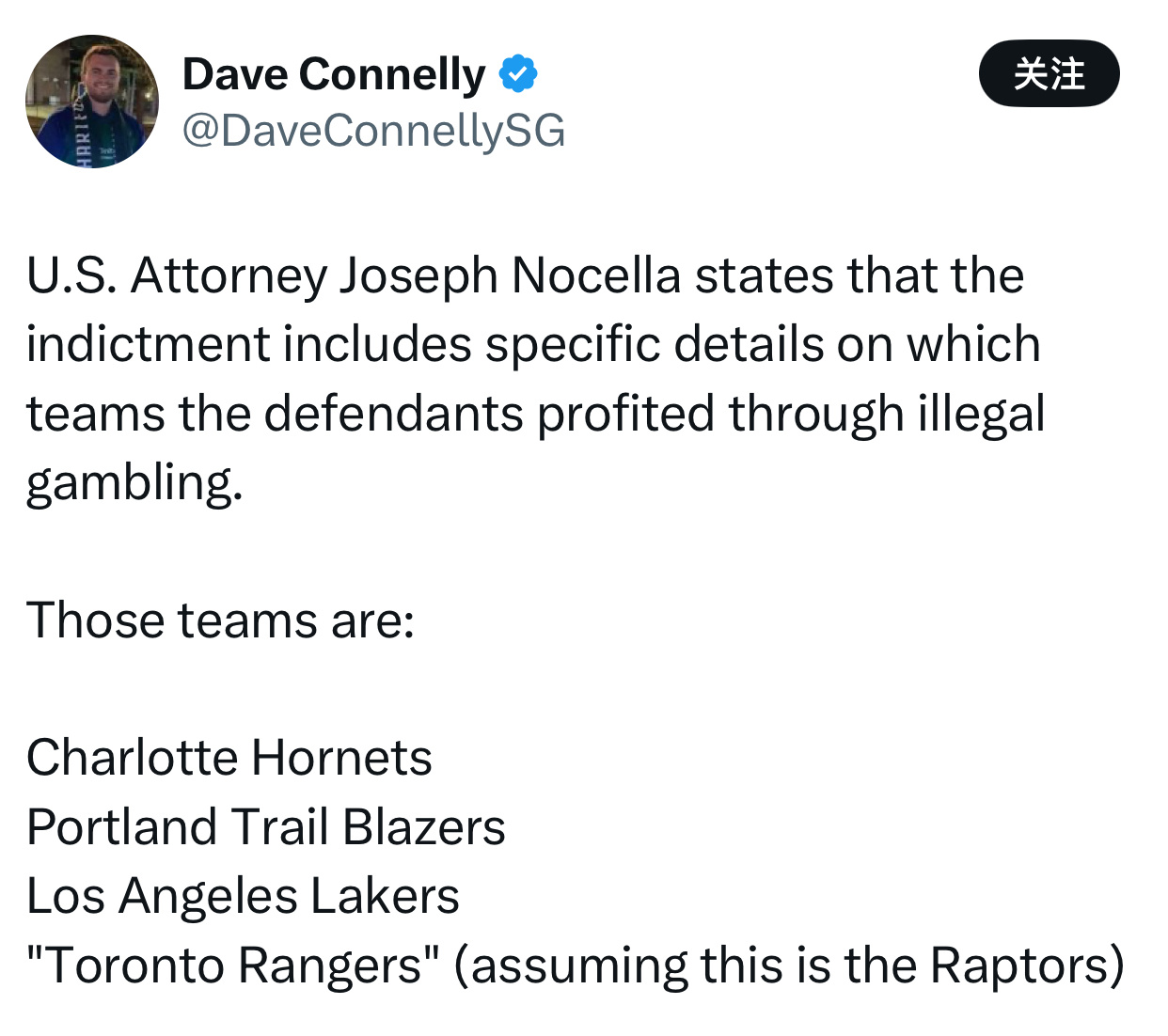This screenshot has height=1036, width=1168.
Task: Open Dave Connelly's profile picture
Action: [92, 102]
